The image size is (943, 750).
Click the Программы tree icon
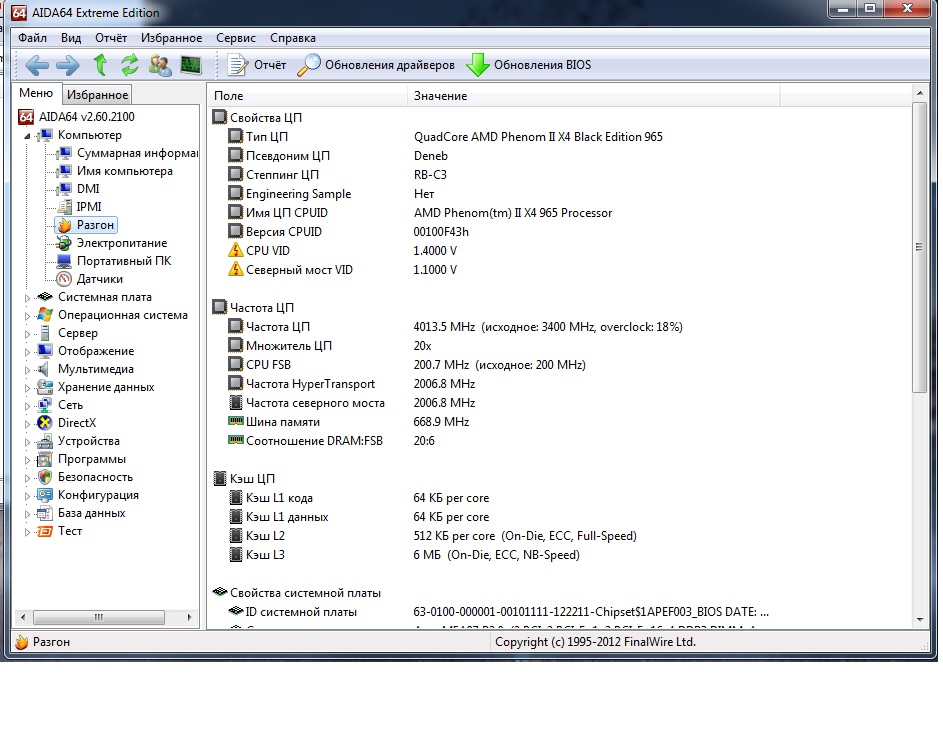click(45, 460)
